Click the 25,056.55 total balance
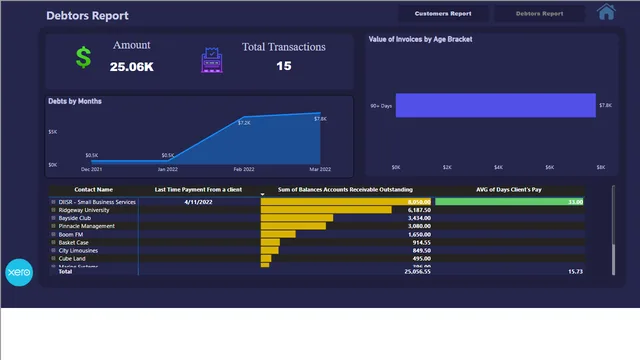Screen dimensions: 640x360 [417, 271]
